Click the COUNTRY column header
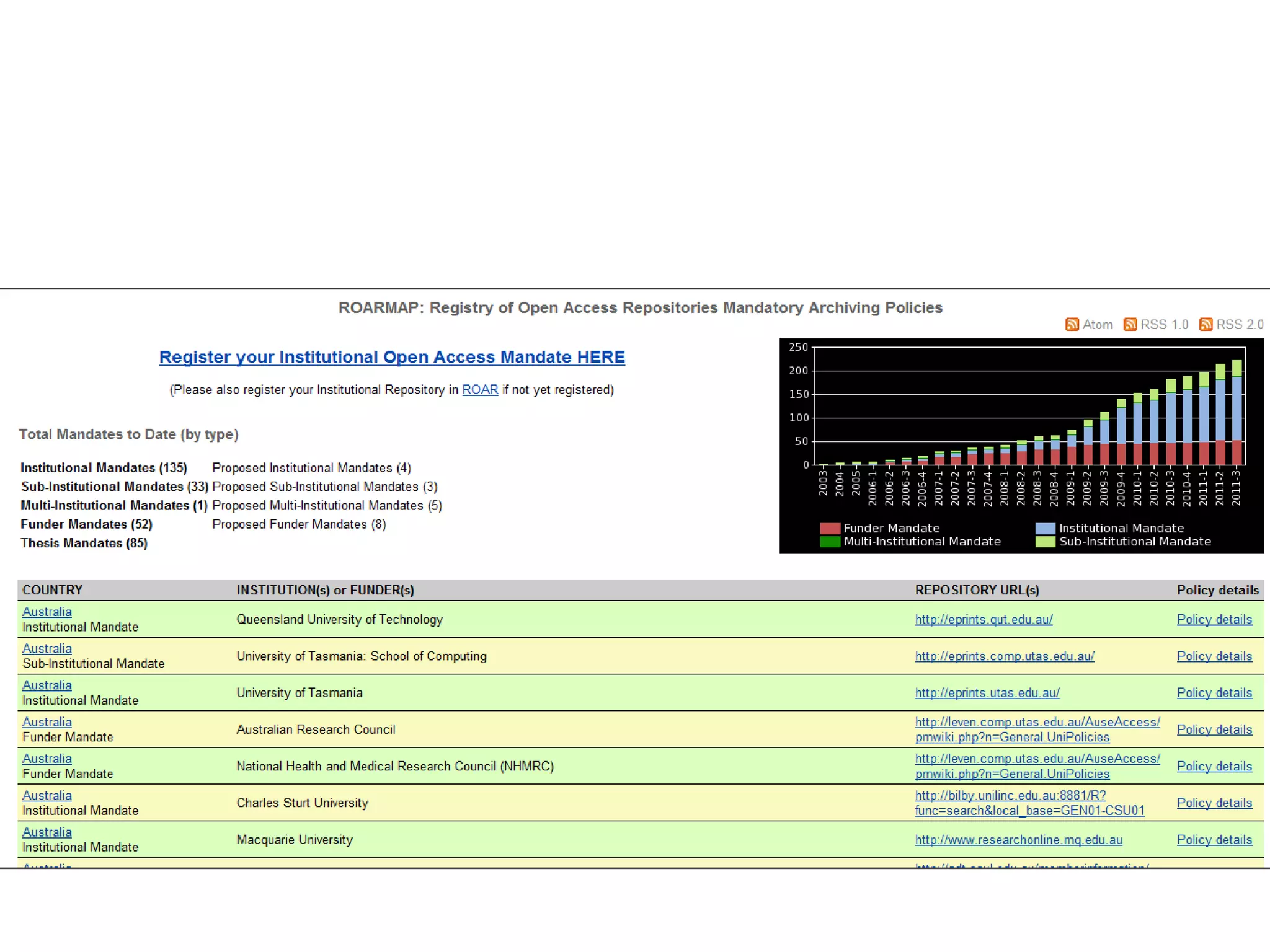 point(53,590)
